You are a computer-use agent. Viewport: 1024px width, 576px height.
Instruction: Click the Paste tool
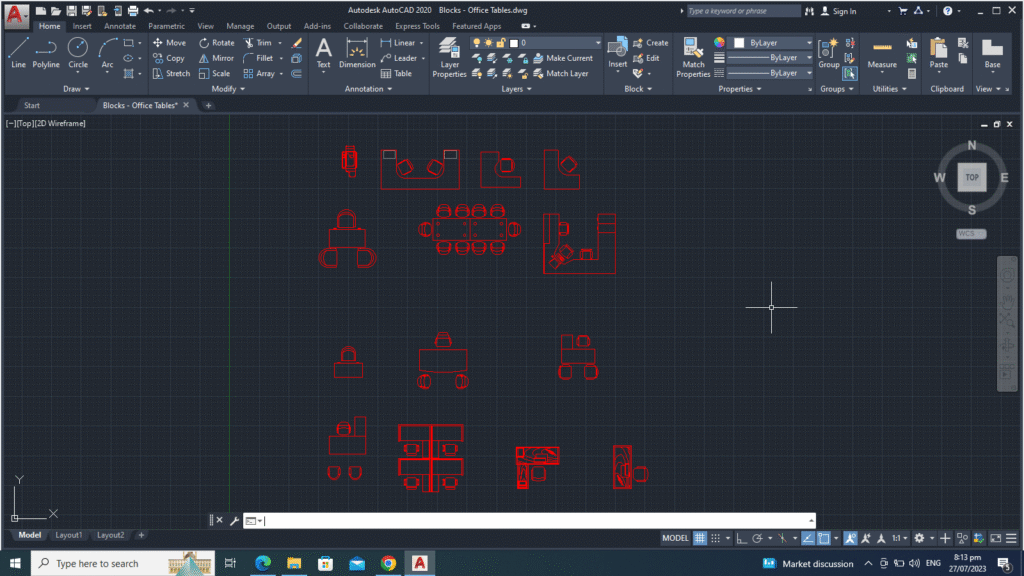click(x=938, y=52)
